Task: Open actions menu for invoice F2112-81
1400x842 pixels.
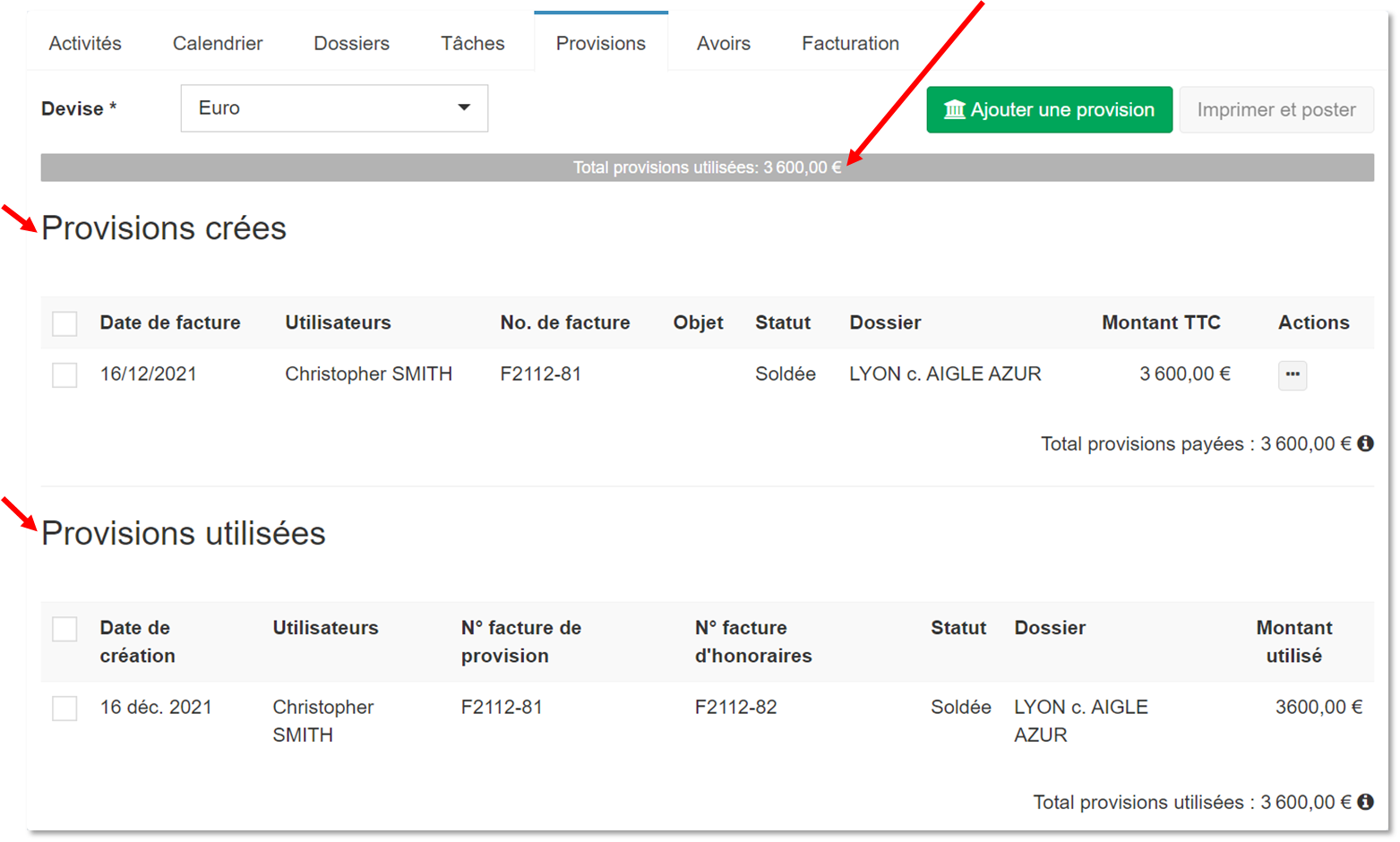Action: coord(1293,374)
